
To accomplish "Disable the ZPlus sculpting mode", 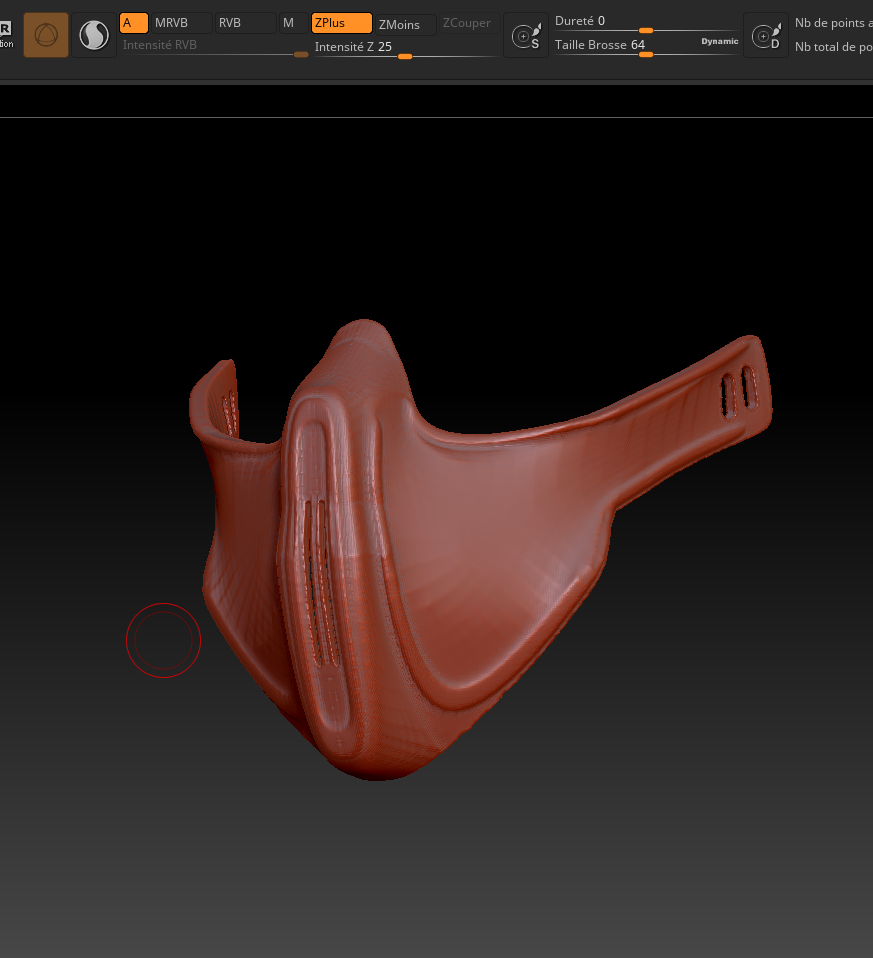I will (x=341, y=22).
